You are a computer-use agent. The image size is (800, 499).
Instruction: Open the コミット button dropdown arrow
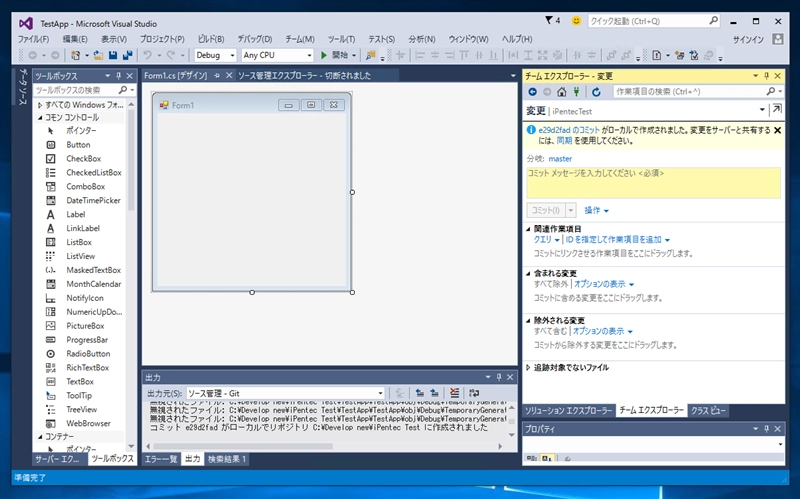[x=571, y=210]
